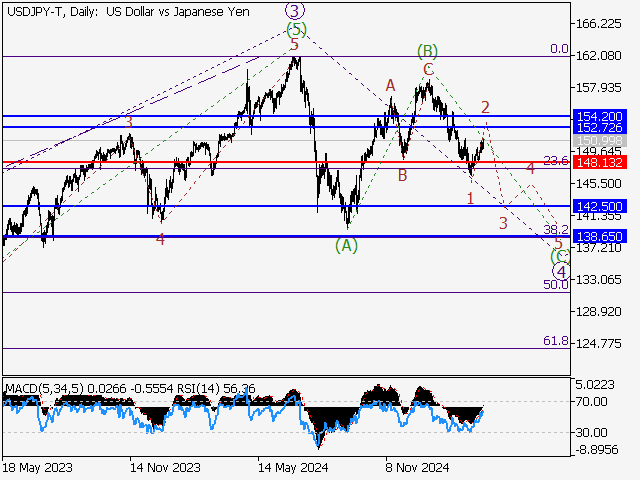Click the green (B) wave label

427,50
